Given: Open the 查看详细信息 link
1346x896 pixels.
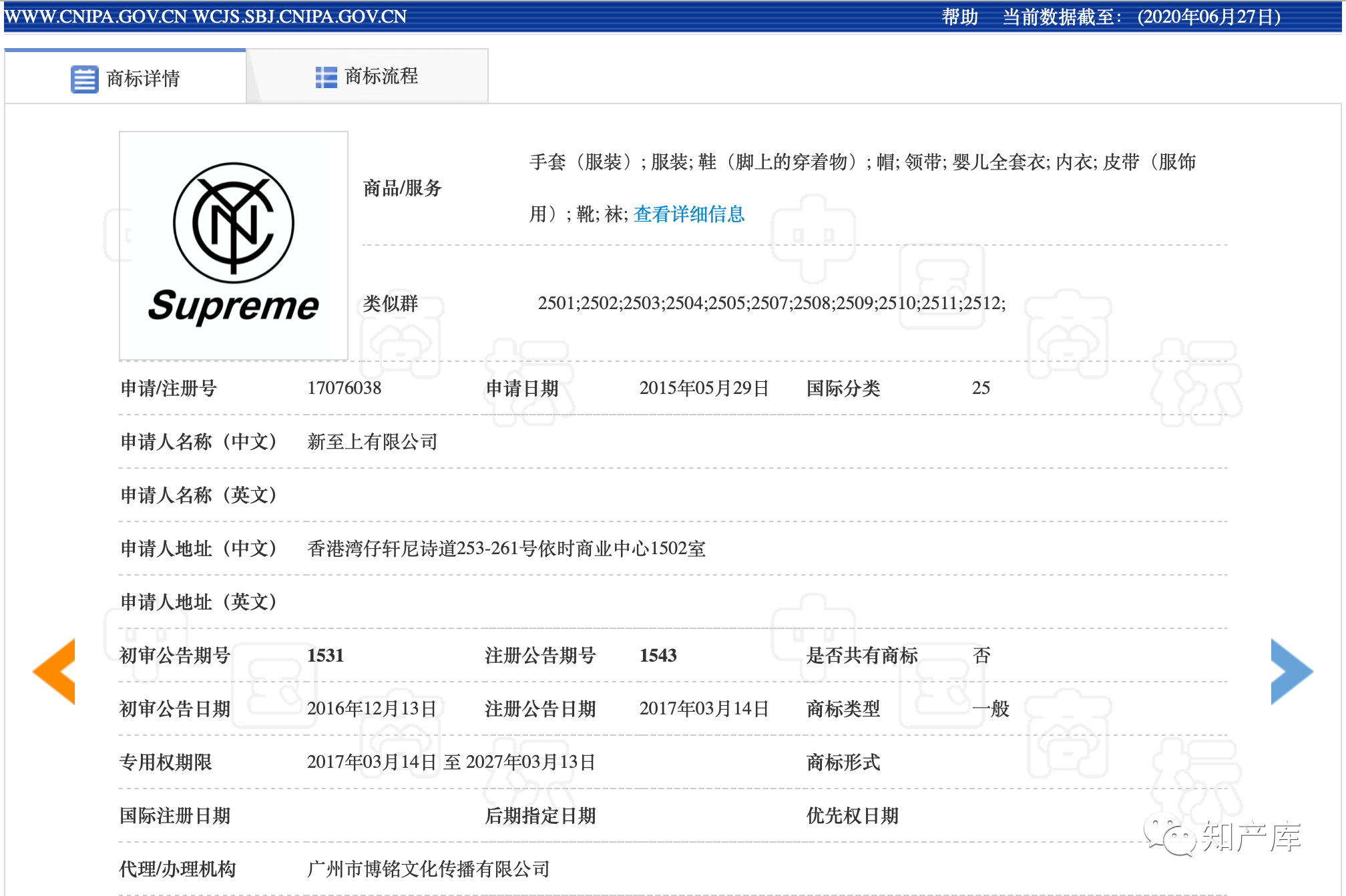Looking at the screenshot, I should click(688, 214).
